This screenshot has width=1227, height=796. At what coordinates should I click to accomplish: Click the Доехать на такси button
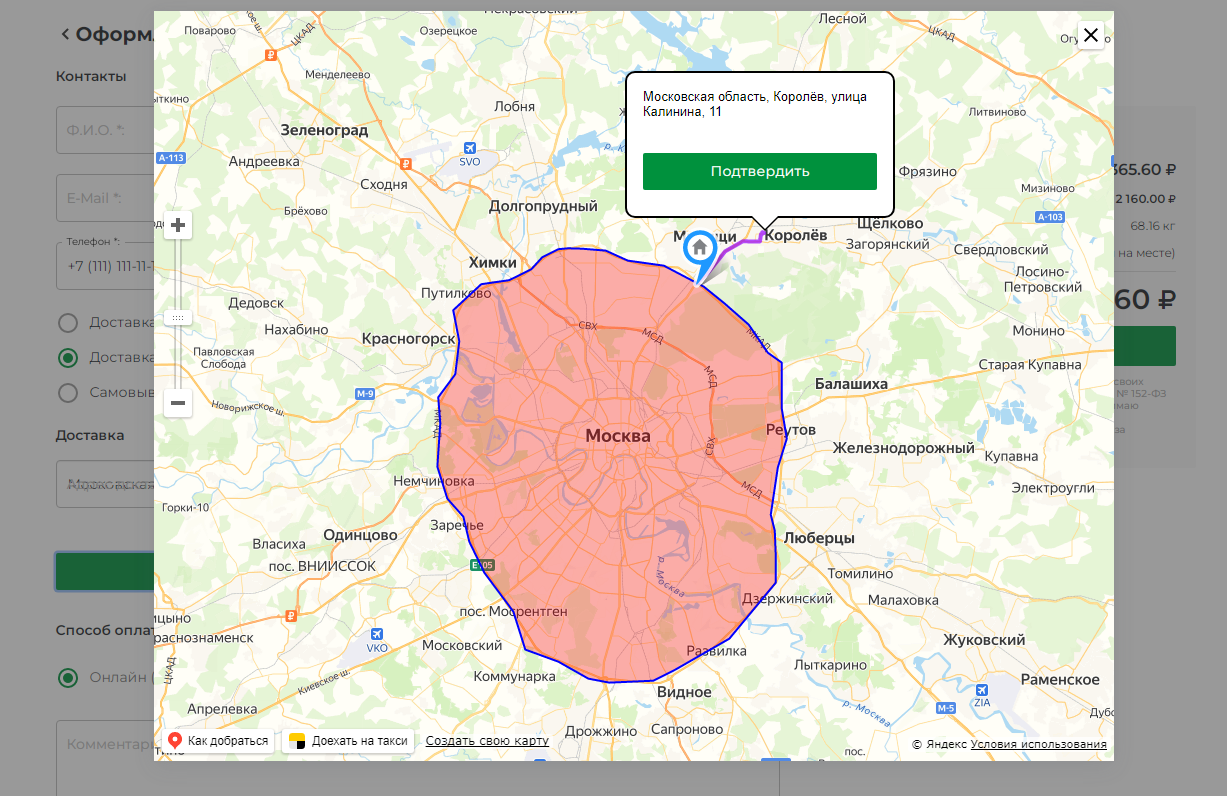pos(349,741)
